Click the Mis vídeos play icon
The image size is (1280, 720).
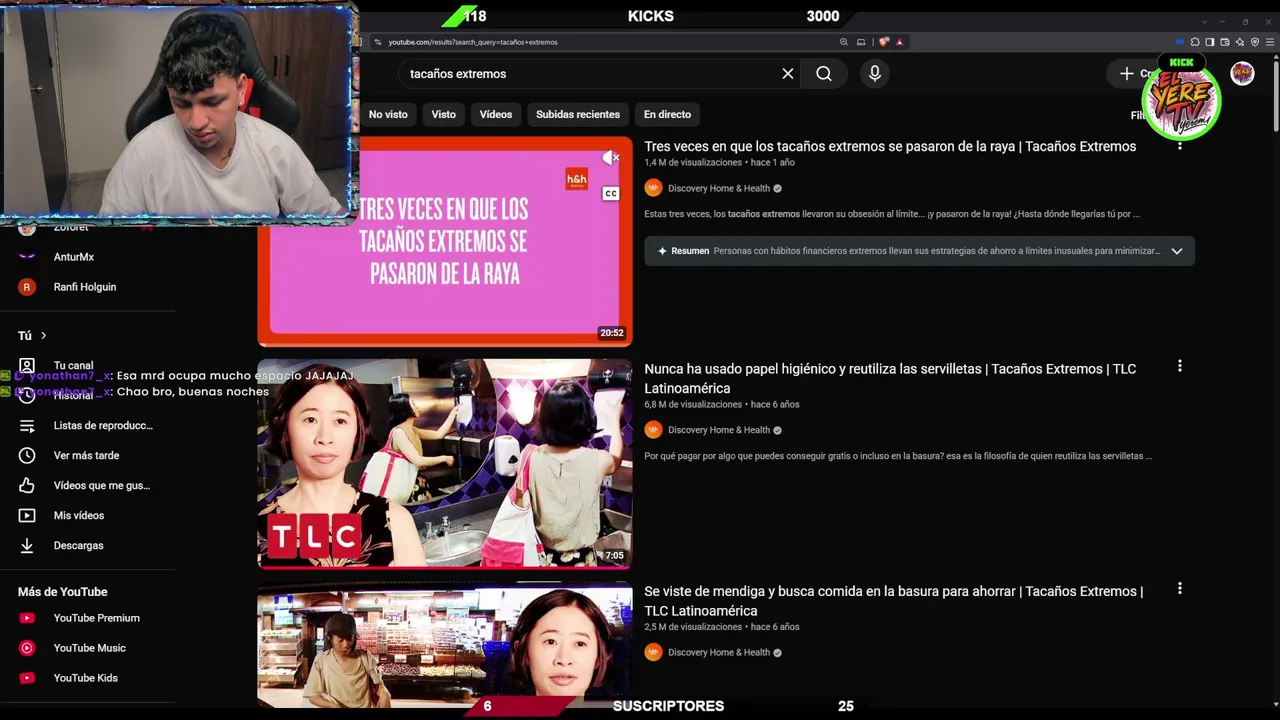27,516
